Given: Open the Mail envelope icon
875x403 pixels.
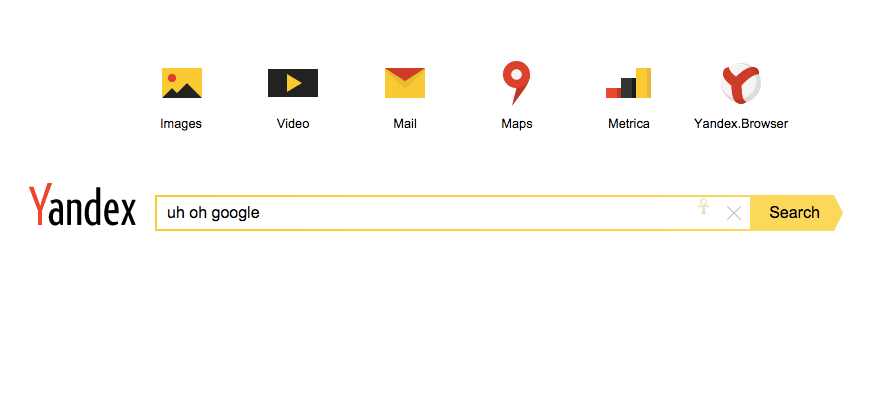Looking at the screenshot, I should tap(405, 83).
